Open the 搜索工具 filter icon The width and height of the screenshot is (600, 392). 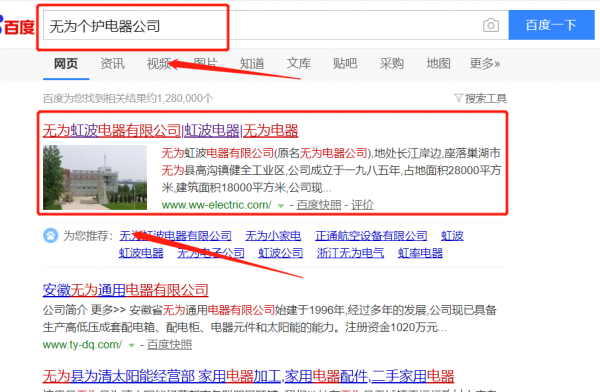click(458, 98)
